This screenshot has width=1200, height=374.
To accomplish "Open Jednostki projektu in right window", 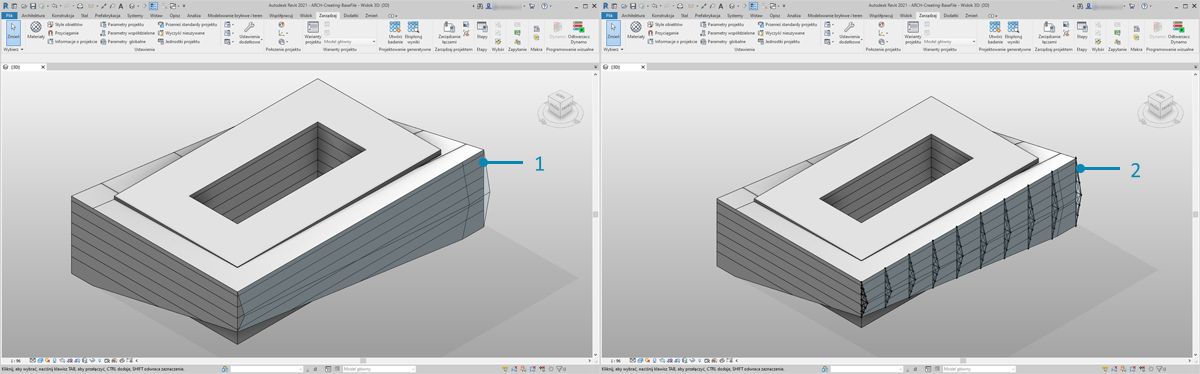I will [x=779, y=41].
